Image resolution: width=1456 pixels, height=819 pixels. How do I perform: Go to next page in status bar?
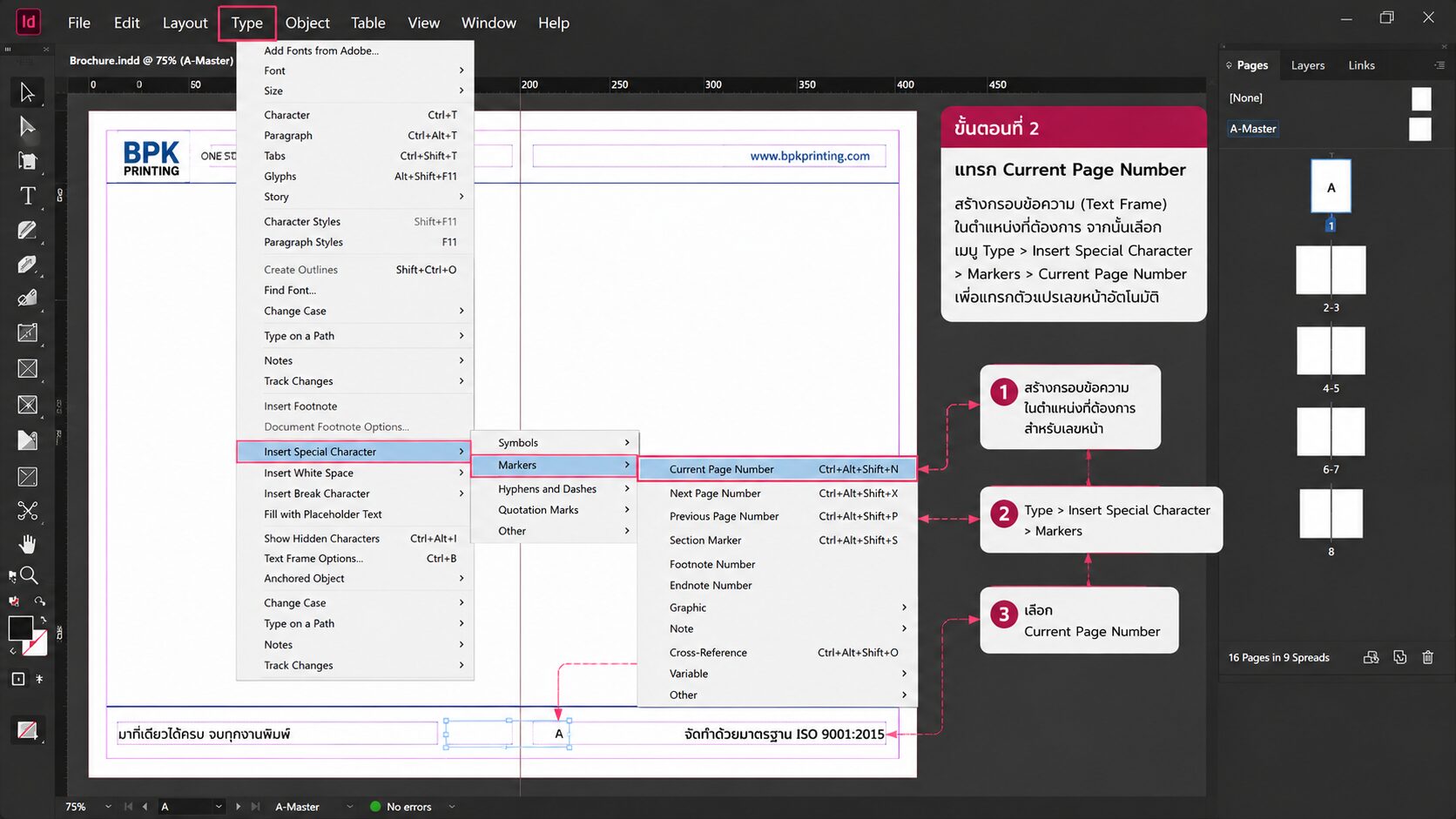pos(238,807)
